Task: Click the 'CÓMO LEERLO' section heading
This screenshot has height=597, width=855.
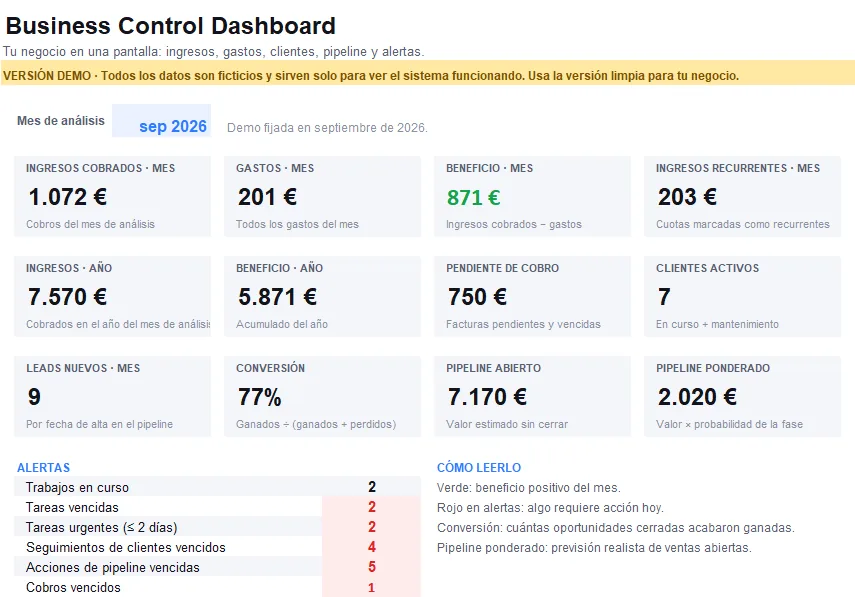Action: pyautogui.click(x=479, y=468)
